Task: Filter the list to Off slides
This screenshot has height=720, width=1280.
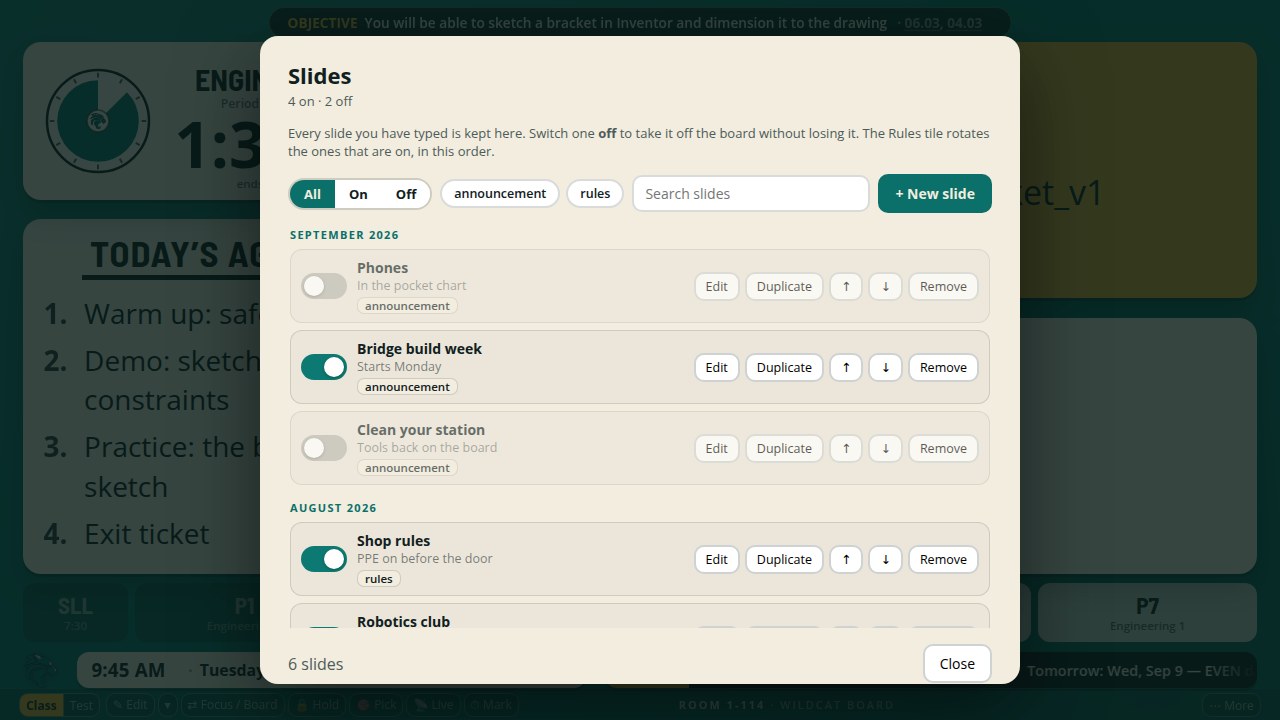Action: pos(406,194)
